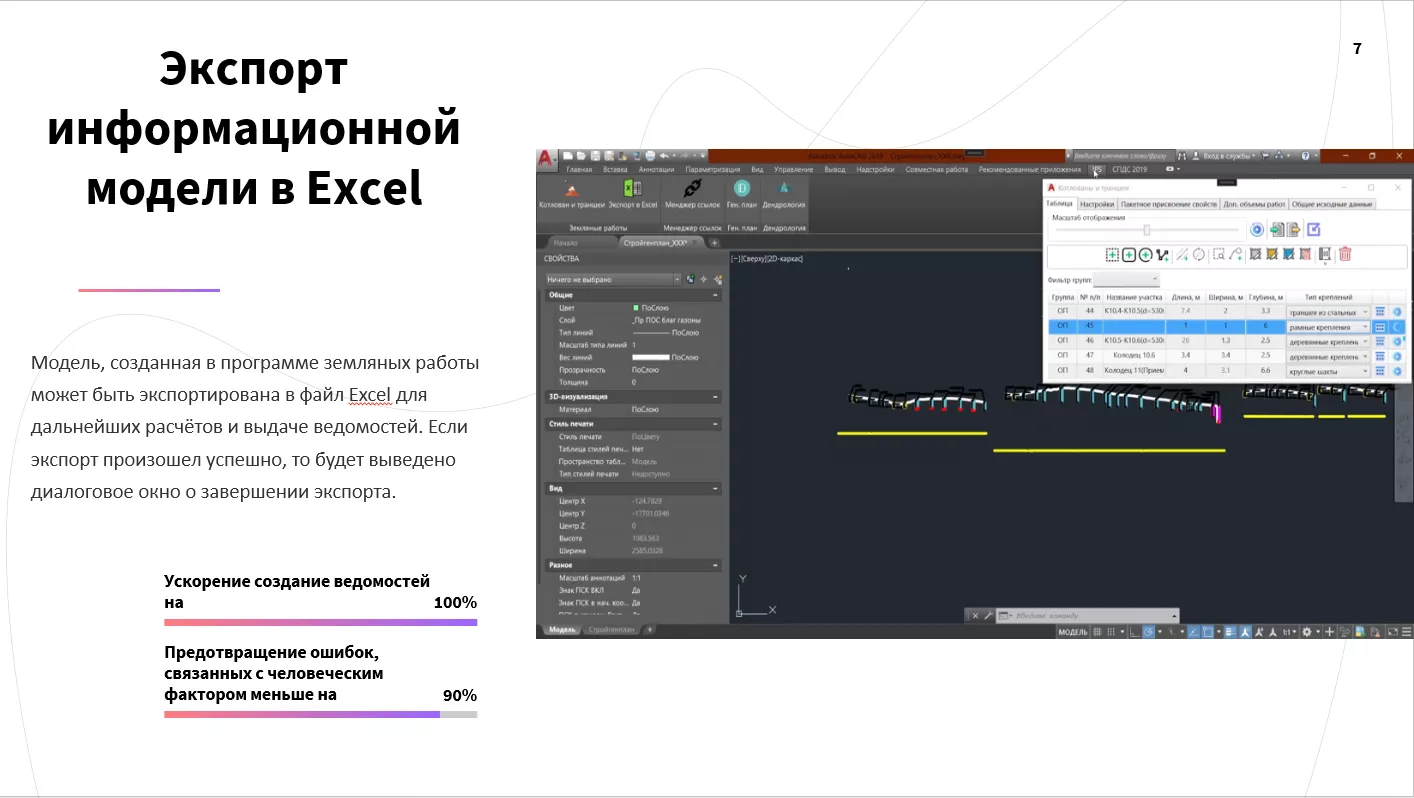The width and height of the screenshot is (1414, 798).
Task: Click the settings gear icon in the status bar
Action: 1306,632
